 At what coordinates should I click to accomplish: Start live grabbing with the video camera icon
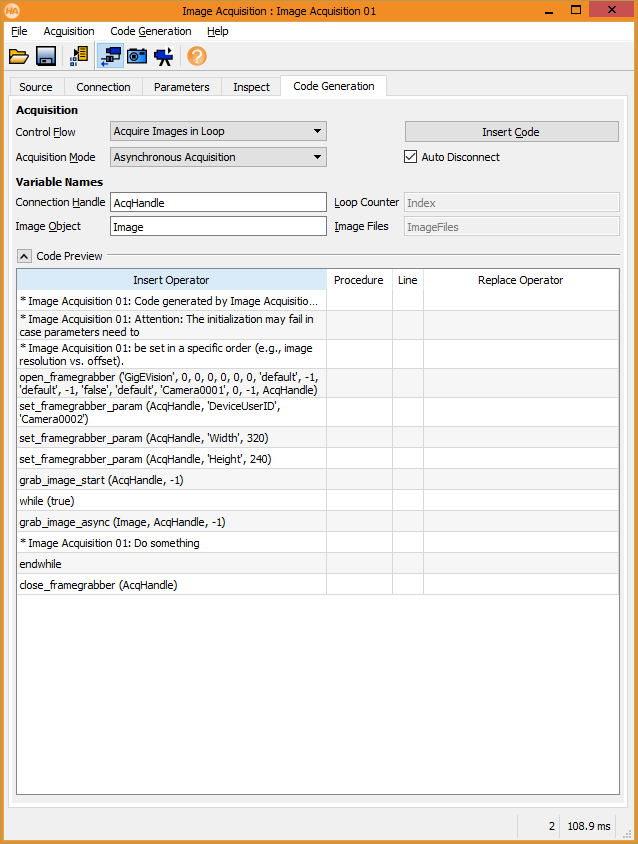tap(165, 56)
